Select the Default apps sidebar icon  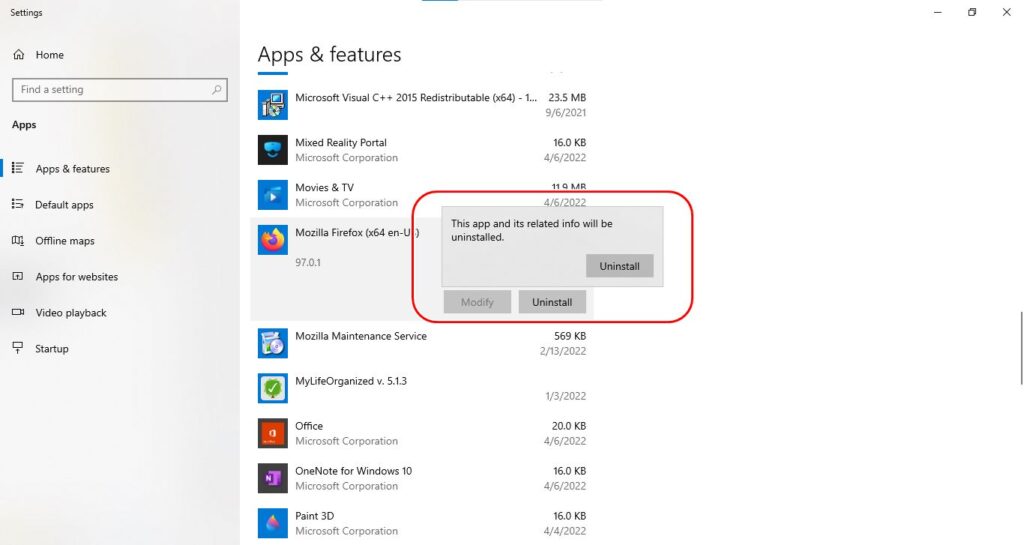18,204
